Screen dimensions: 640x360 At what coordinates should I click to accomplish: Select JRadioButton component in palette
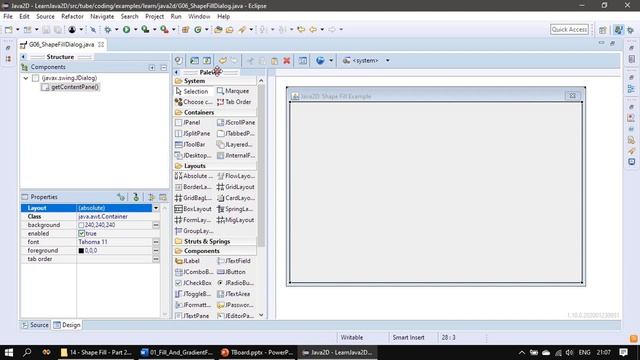coord(236,283)
